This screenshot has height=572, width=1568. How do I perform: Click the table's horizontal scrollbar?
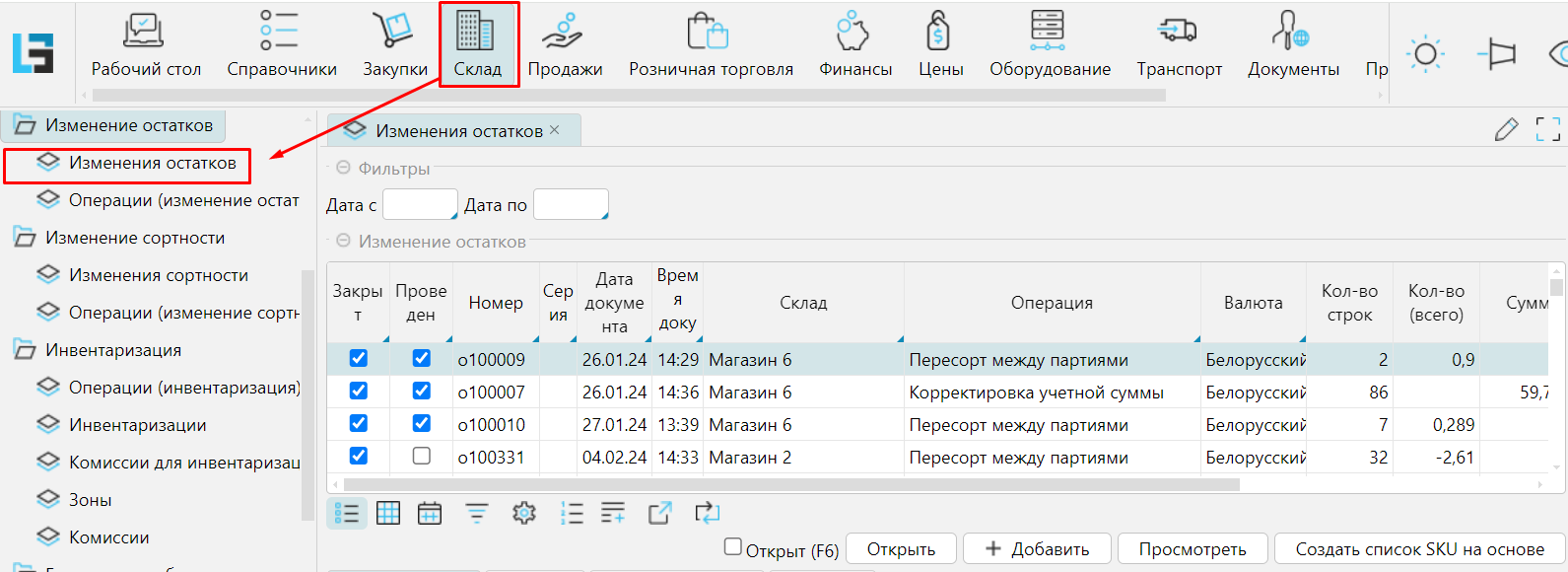click(x=788, y=484)
